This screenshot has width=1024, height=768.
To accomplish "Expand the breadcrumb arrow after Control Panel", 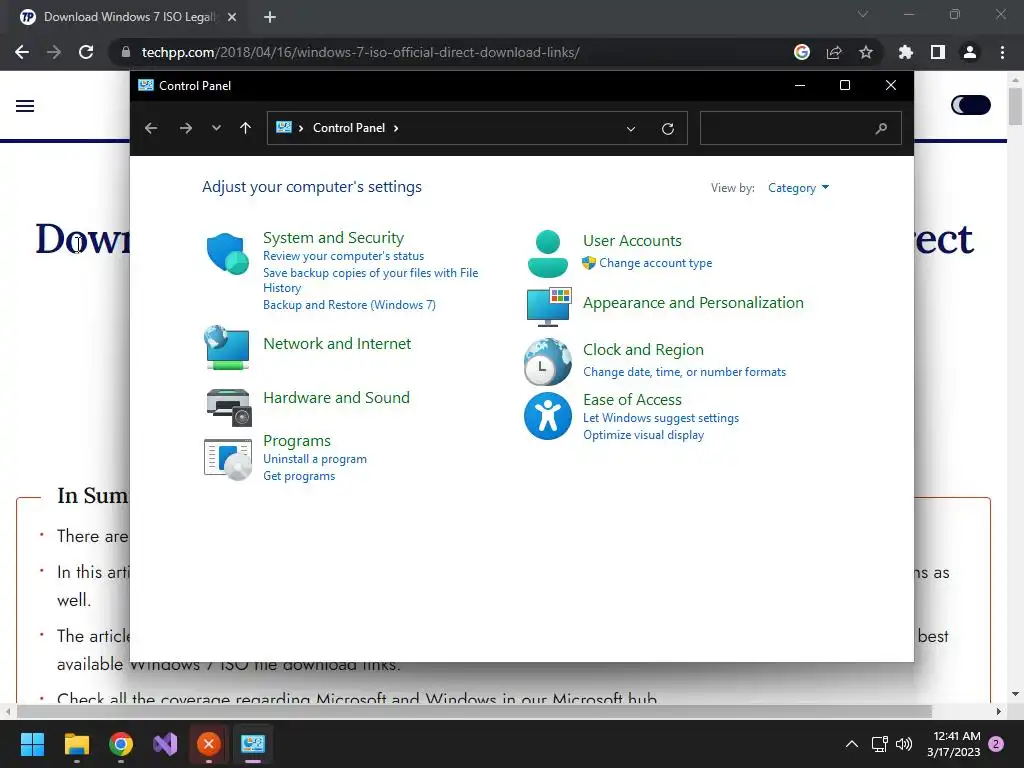I will (x=396, y=128).
